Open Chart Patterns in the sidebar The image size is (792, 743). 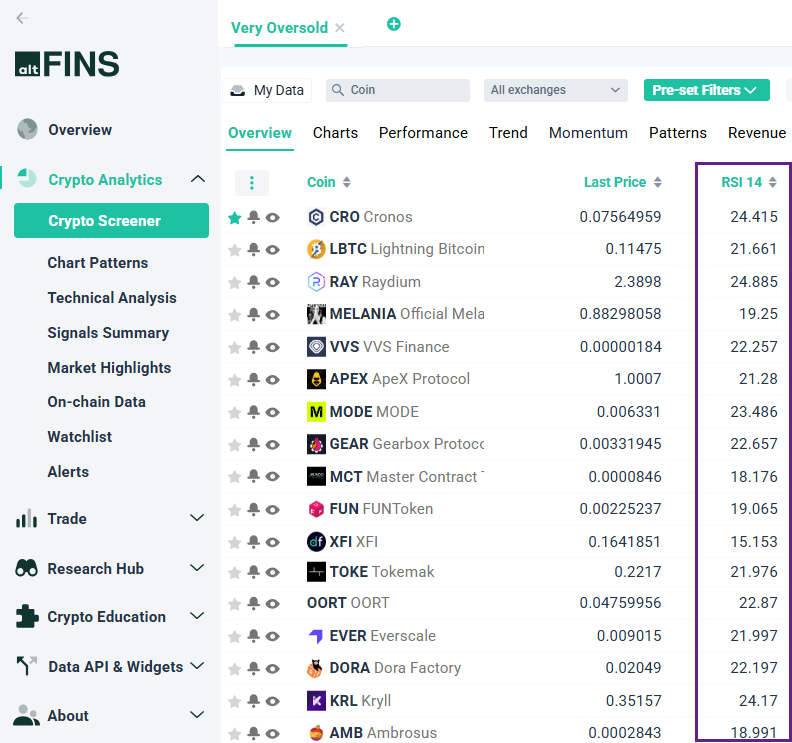pyautogui.click(x=98, y=263)
